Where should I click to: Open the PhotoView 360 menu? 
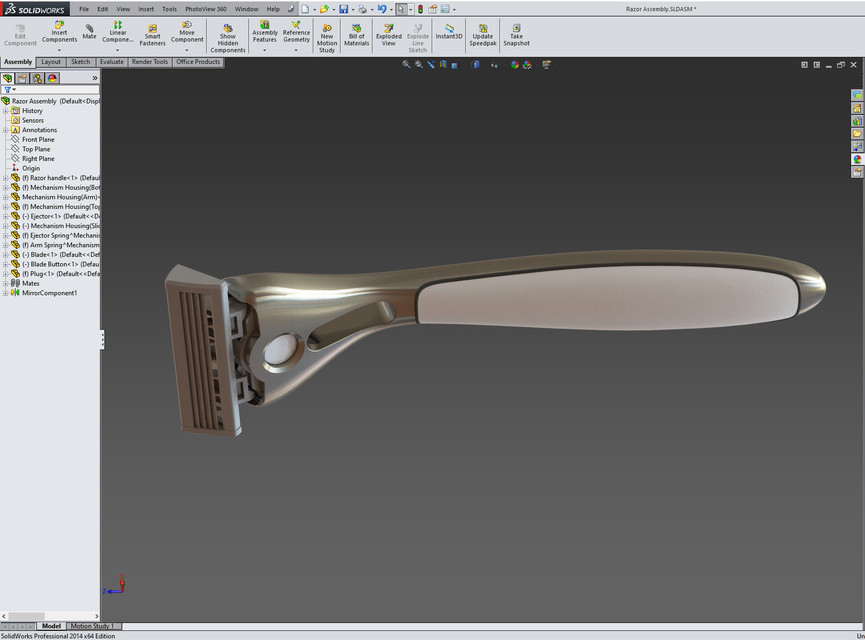(x=205, y=8)
